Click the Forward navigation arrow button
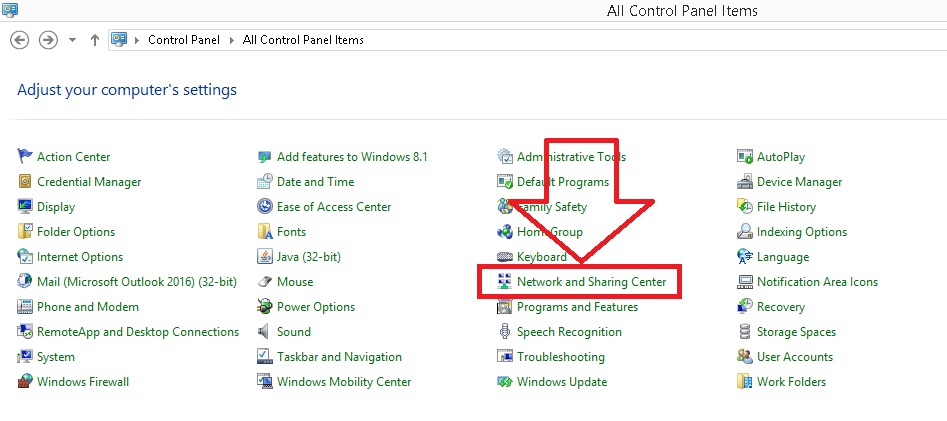 48,40
